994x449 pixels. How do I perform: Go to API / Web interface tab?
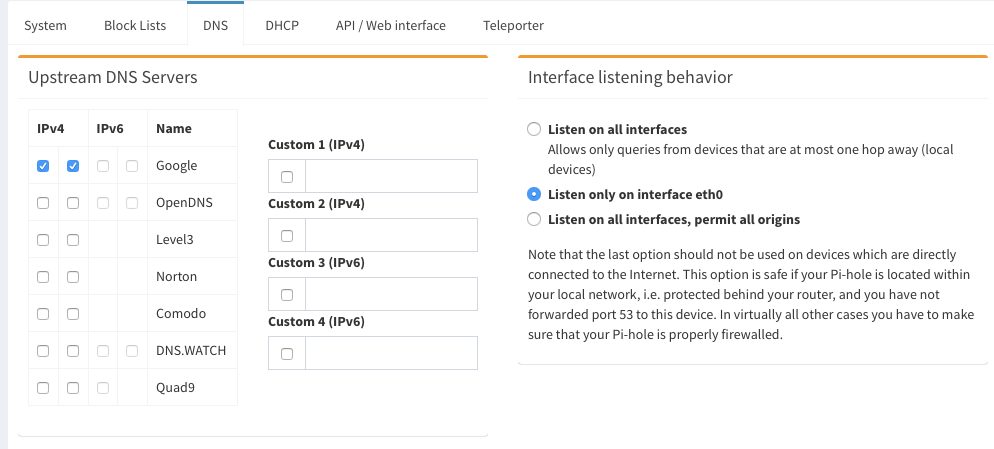point(390,25)
